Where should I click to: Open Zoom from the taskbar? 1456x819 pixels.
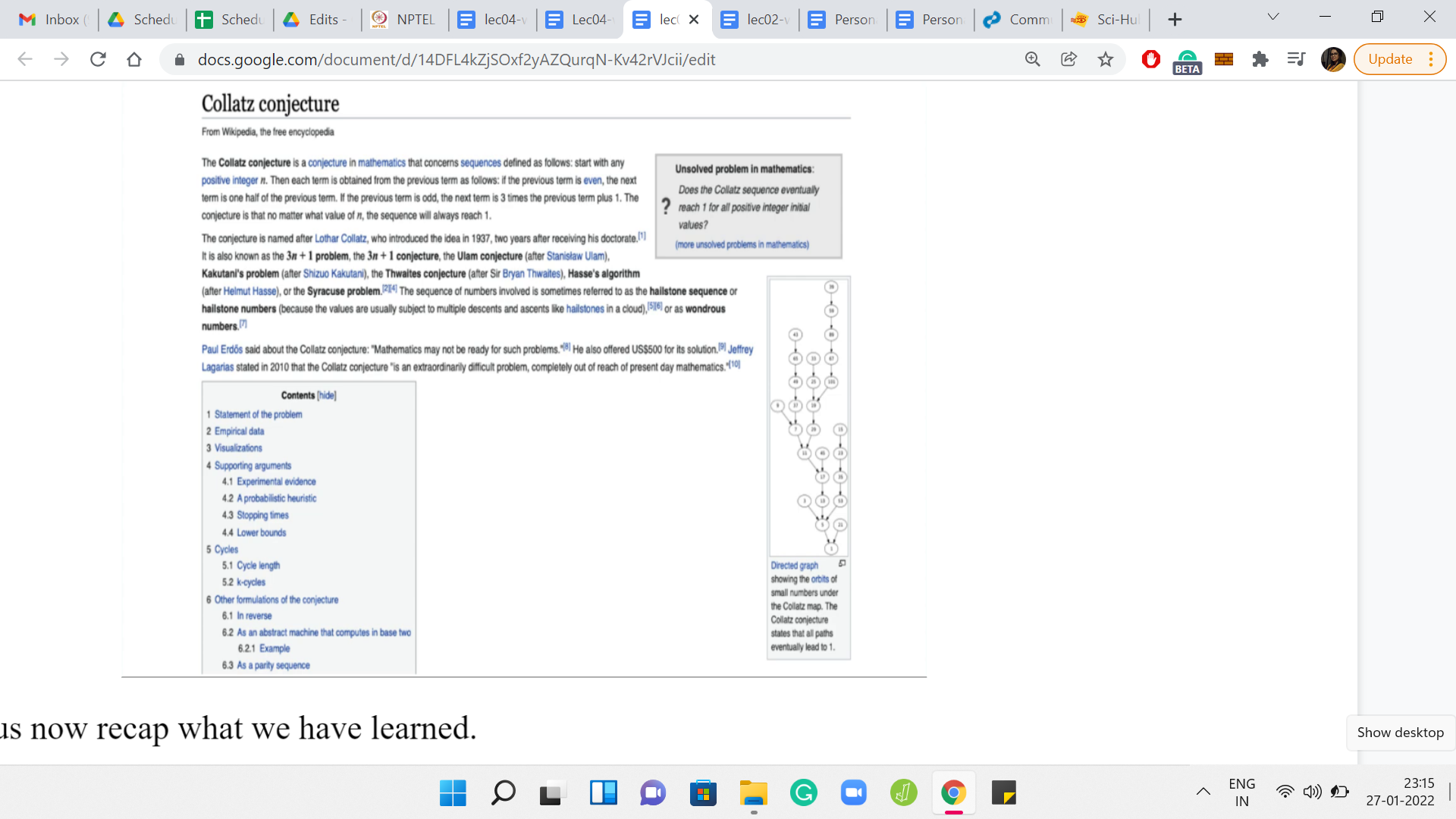coord(853,793)
